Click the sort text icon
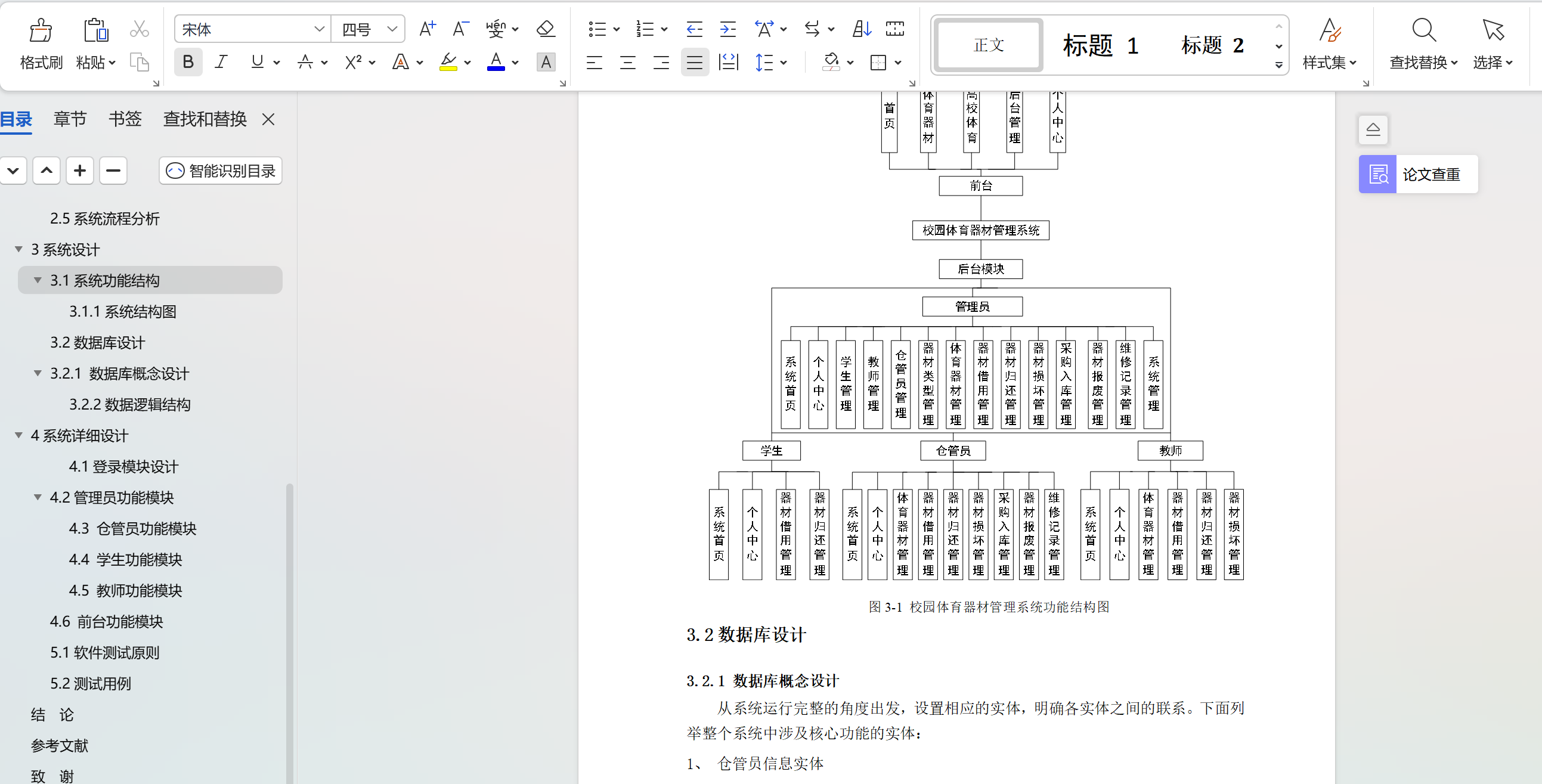This screenshot has height=784, width=1542. 861,29
